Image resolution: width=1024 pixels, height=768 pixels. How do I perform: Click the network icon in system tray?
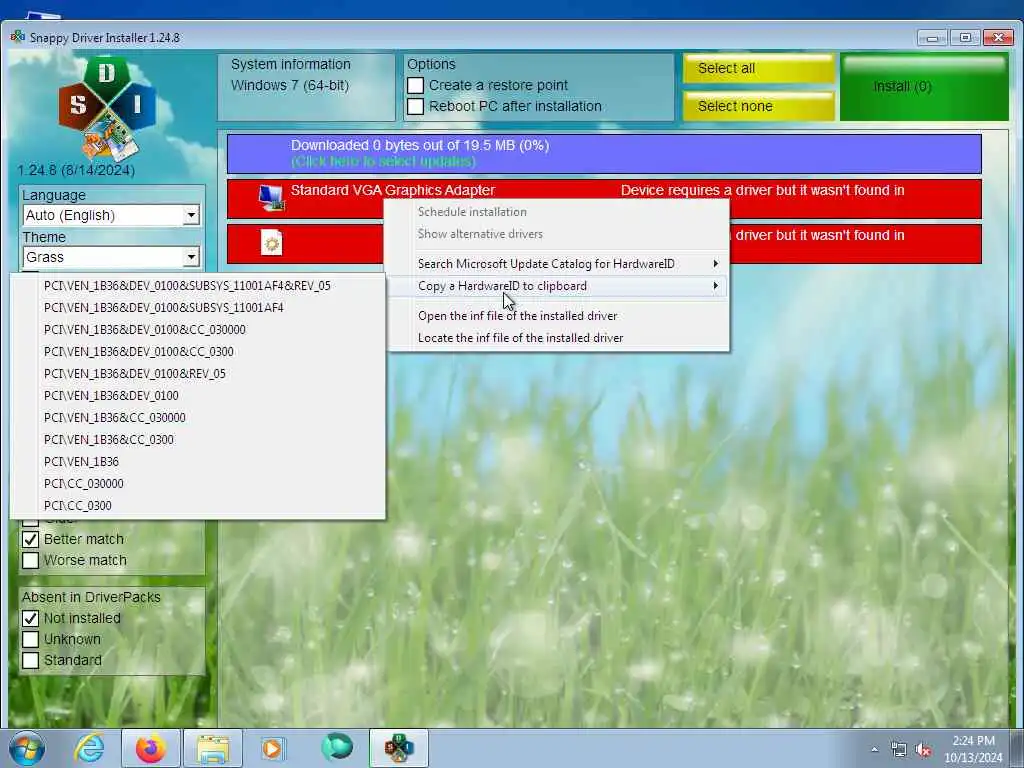click(x=899, y=750)
